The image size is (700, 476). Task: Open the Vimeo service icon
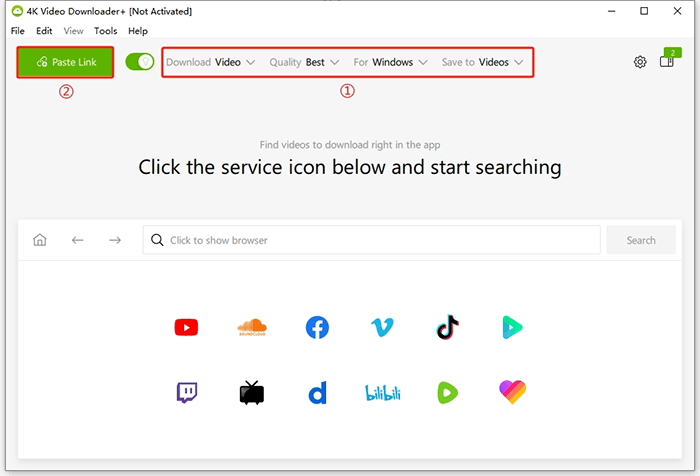coord(383,327)
